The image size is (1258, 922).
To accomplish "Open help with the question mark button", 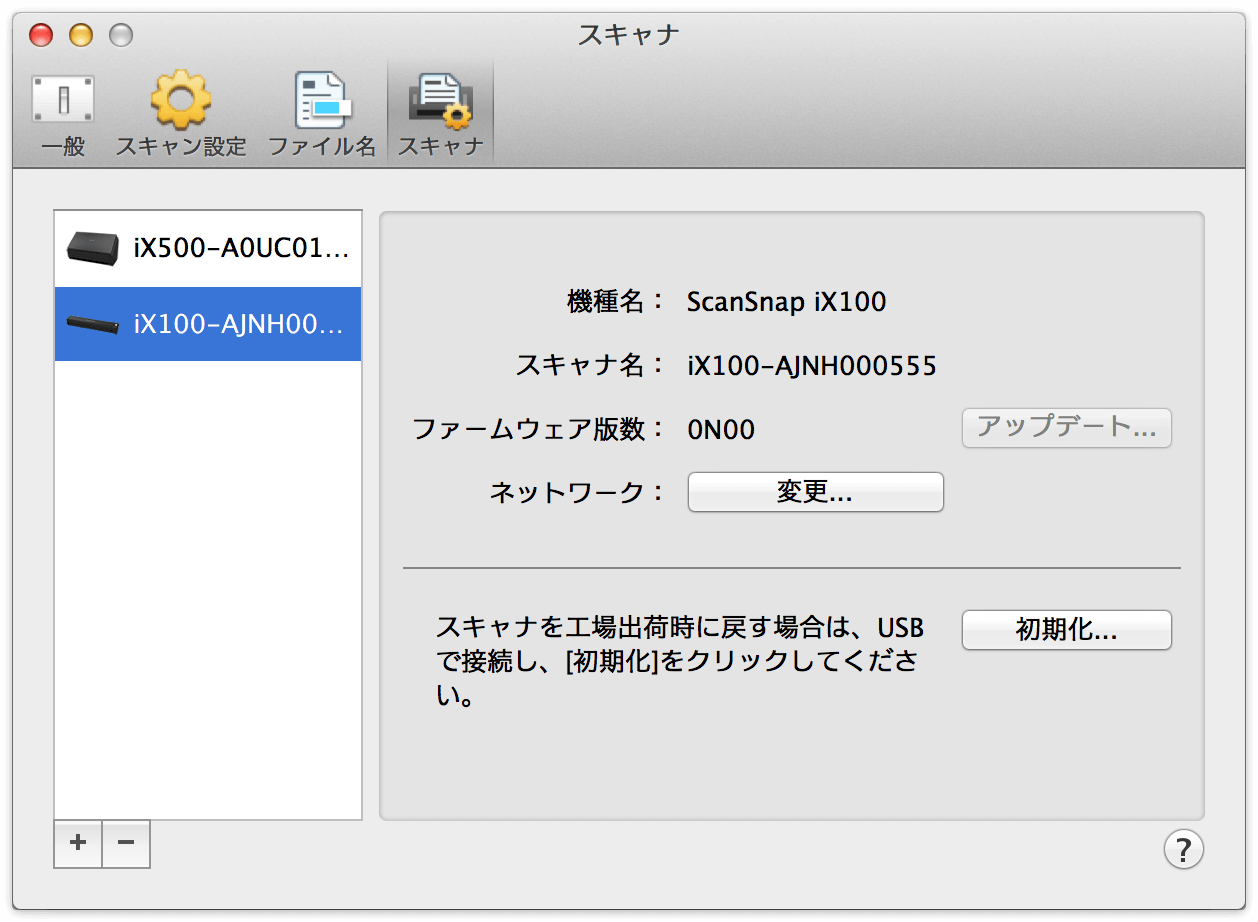I will point(1183,850).
